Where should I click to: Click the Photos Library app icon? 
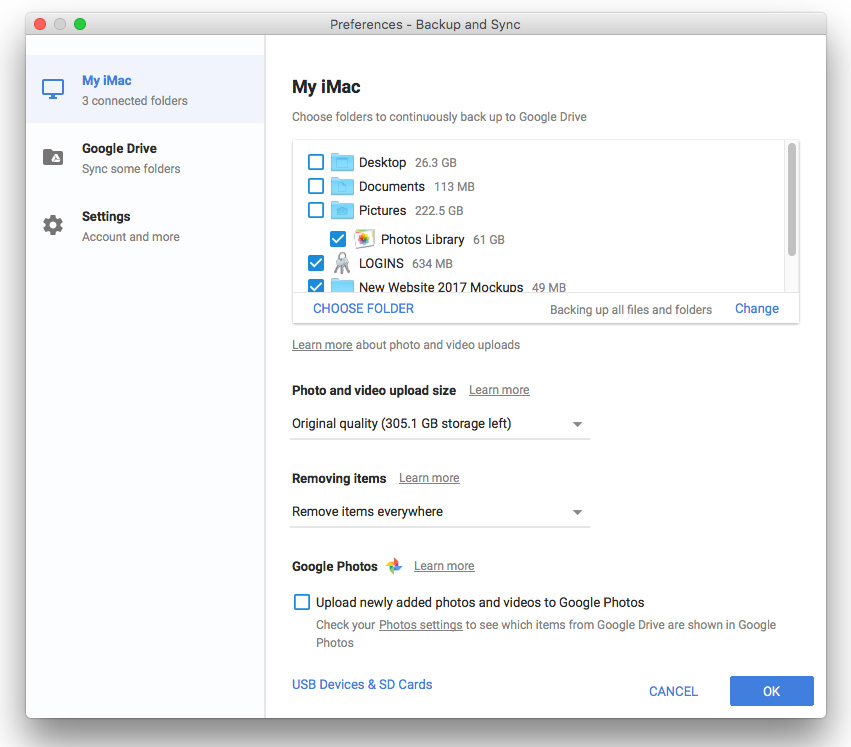(x=363, y=239)
